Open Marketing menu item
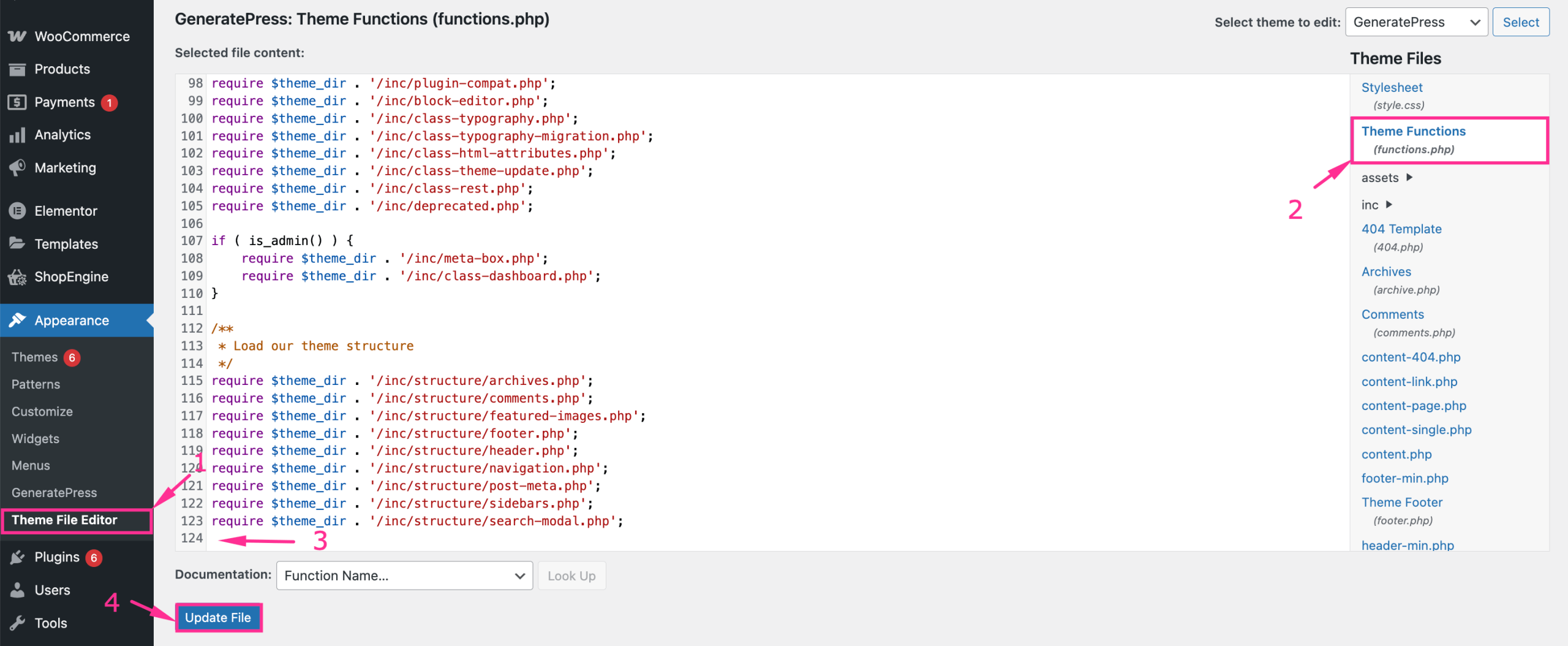Screen dimensions: 1568x646 click(66, 167)
